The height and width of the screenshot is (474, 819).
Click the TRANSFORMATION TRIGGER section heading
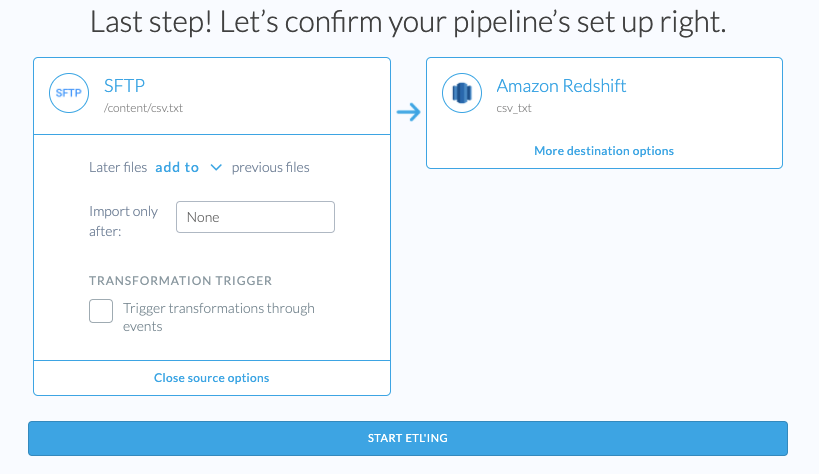(180, 281)
